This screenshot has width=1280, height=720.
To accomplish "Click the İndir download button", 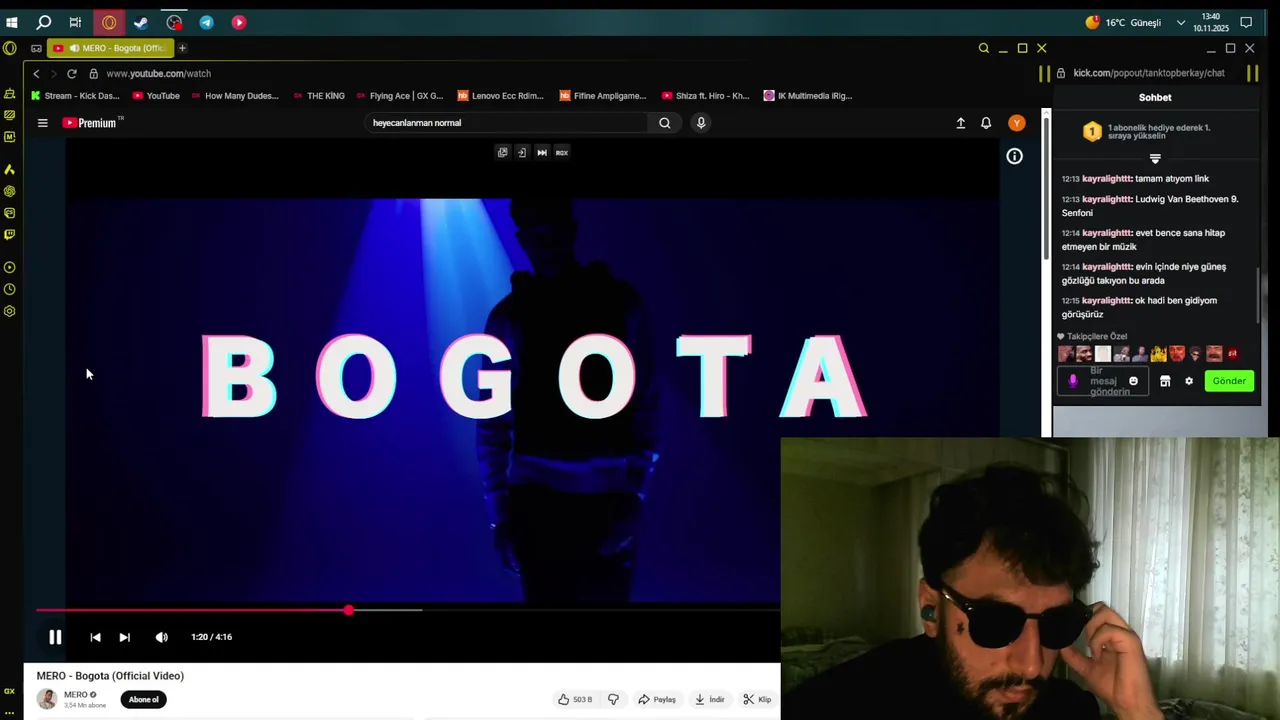I will click(x=709, y=699).
